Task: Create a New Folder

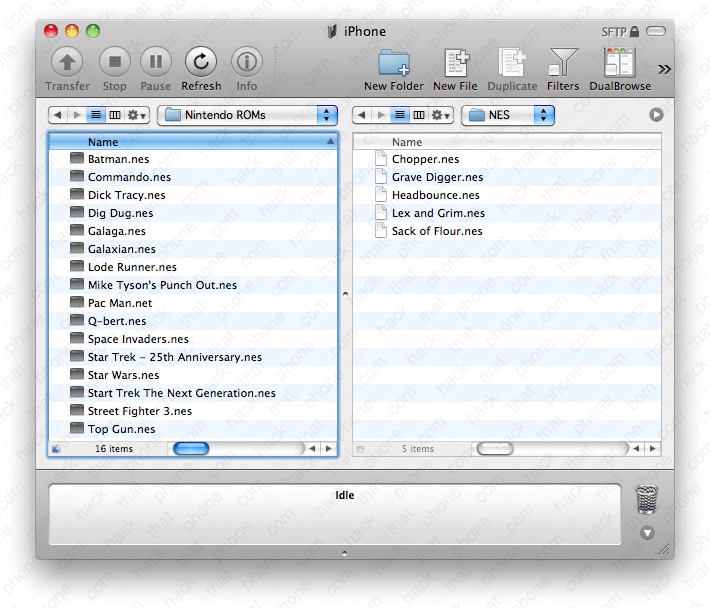Action: (393, 64)
